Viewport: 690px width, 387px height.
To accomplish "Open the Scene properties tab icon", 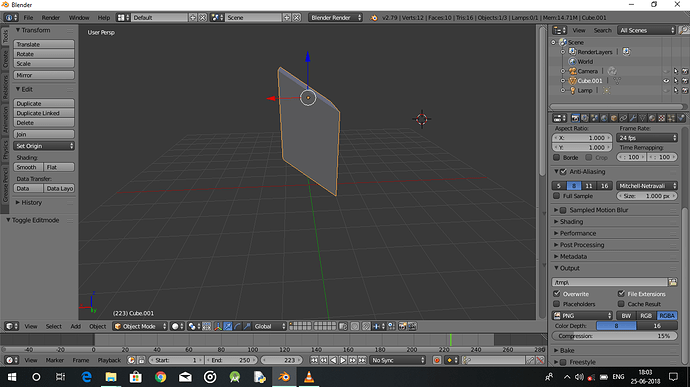I will click(x=594, y=118).
